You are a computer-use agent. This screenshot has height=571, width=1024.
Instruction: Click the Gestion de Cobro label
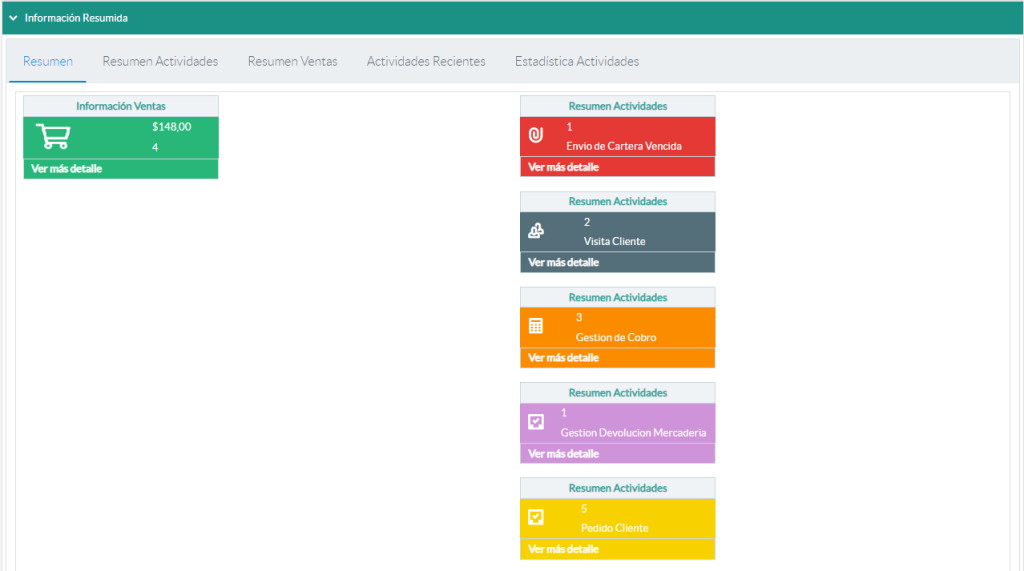coord(616,337)
